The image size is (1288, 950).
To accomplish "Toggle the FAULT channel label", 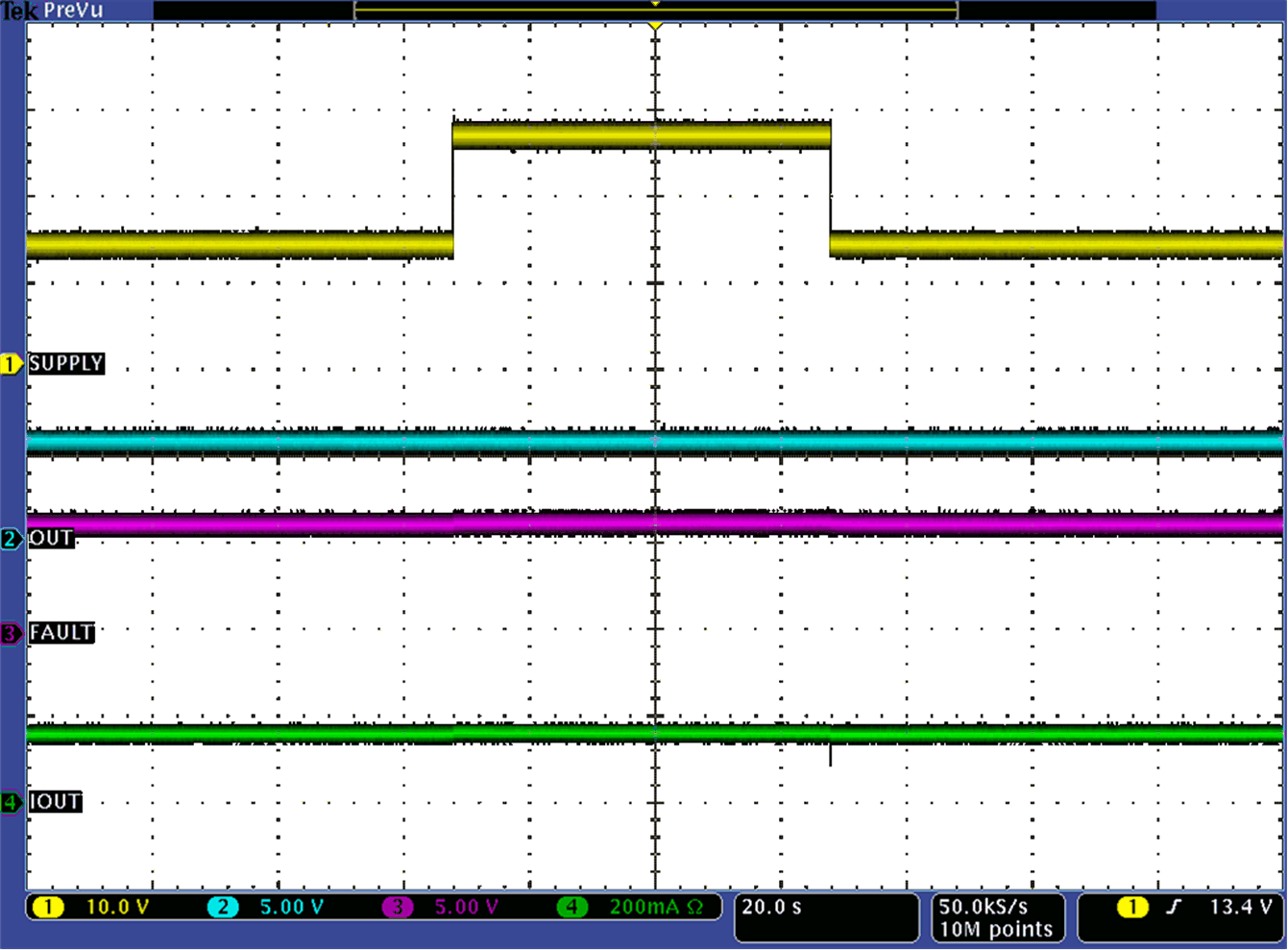I will tap(61, 633).
